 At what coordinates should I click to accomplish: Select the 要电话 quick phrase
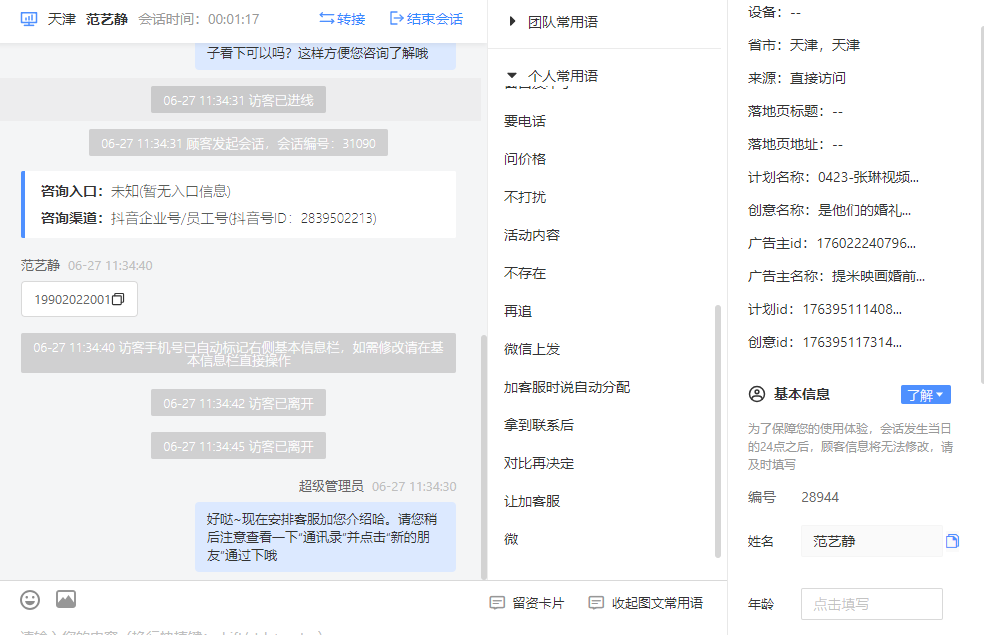coord(525,121)
